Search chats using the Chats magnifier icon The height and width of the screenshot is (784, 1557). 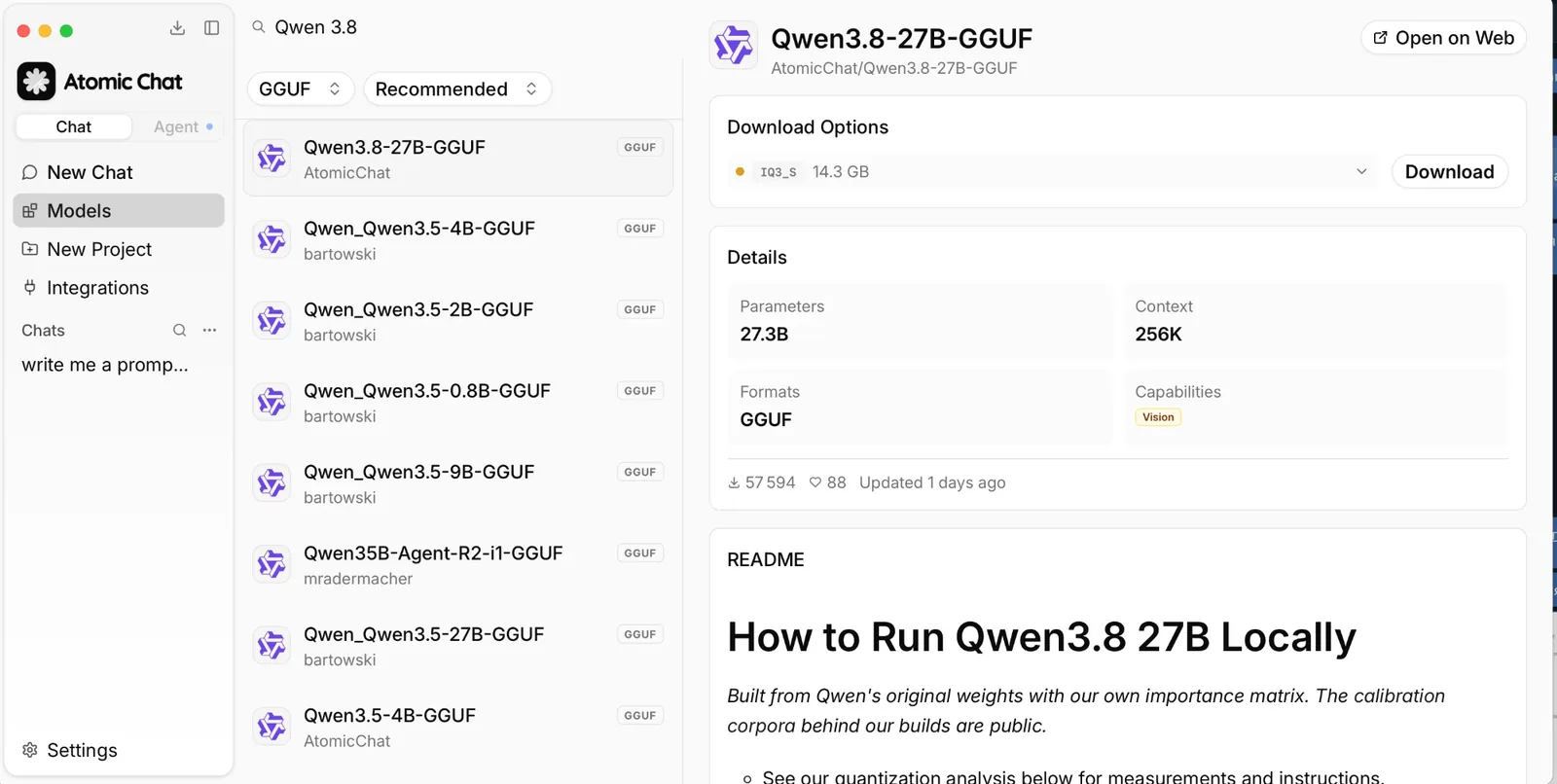click(179, 331)
